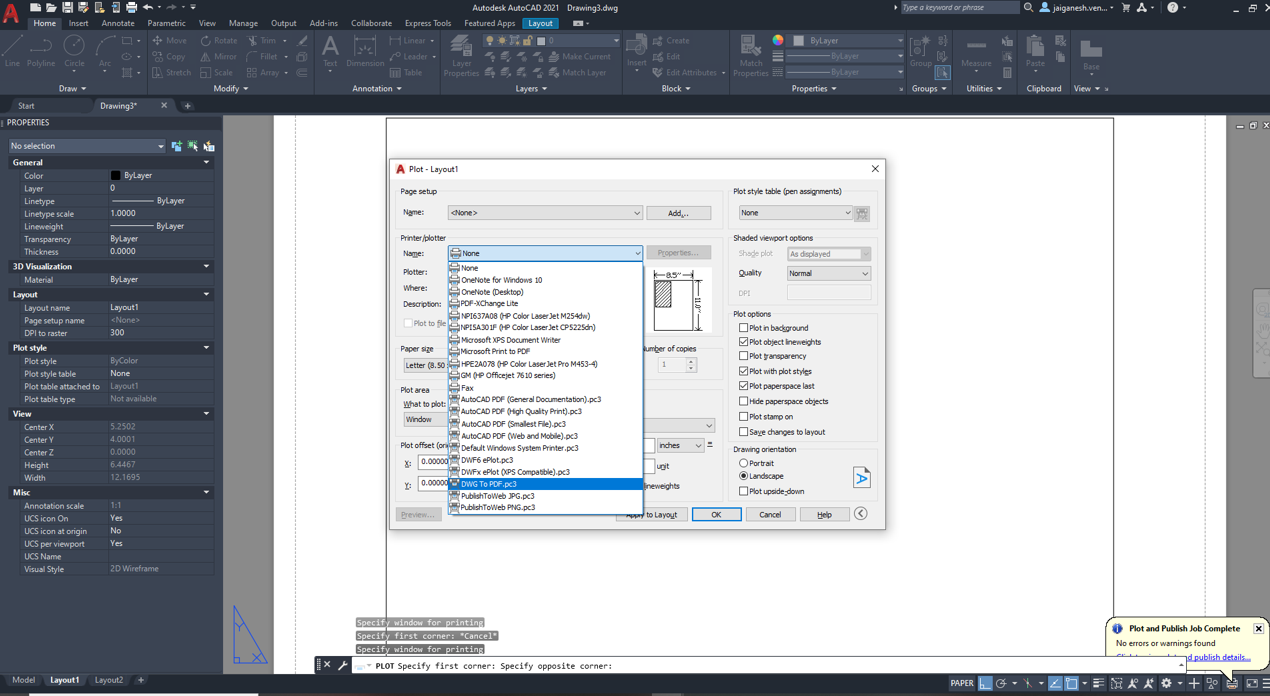Open the Shade plot dropdown
Screen dimensions: 1270x696
tap(828, 253)
